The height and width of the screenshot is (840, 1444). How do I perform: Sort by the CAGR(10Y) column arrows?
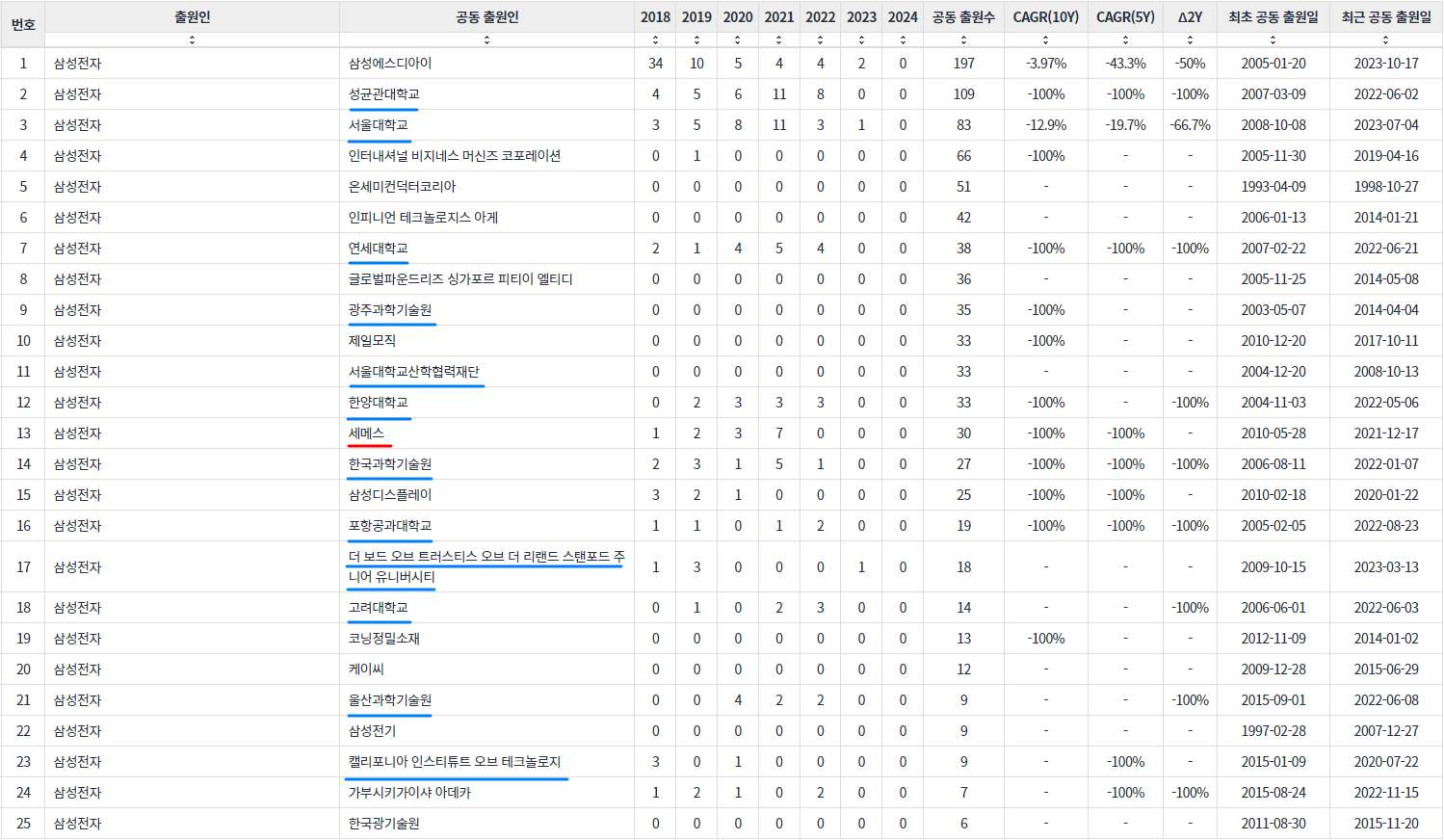[x=1045, y=40]
